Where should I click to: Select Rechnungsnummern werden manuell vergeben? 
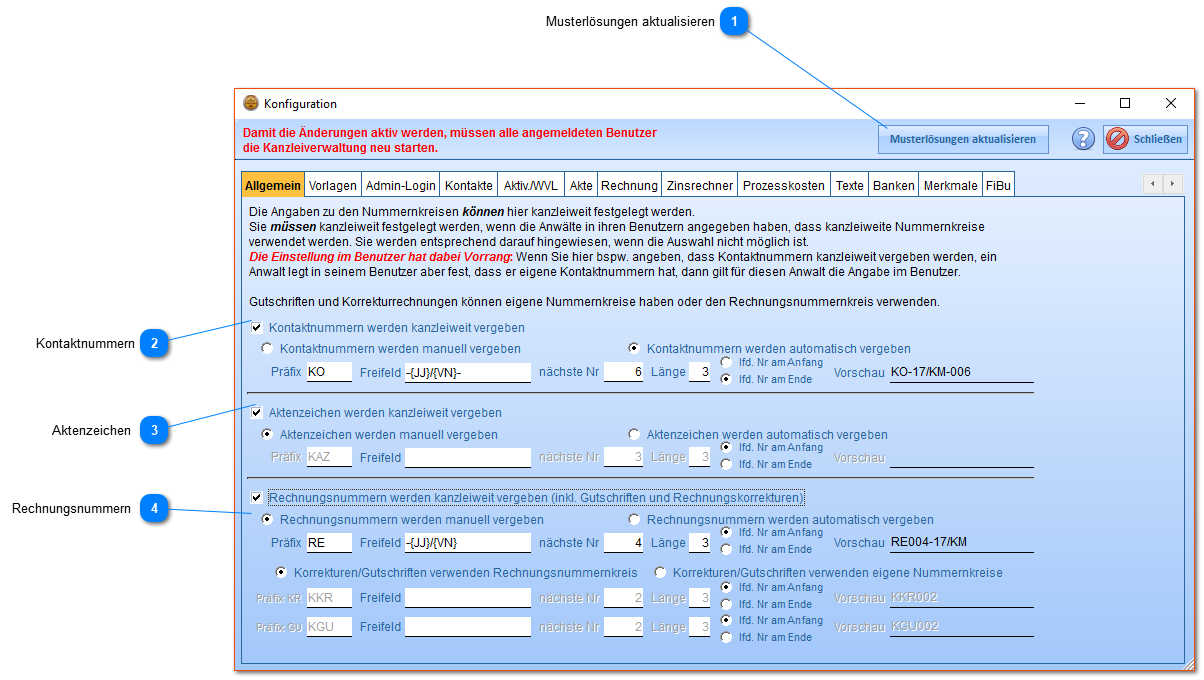point(267,520)
